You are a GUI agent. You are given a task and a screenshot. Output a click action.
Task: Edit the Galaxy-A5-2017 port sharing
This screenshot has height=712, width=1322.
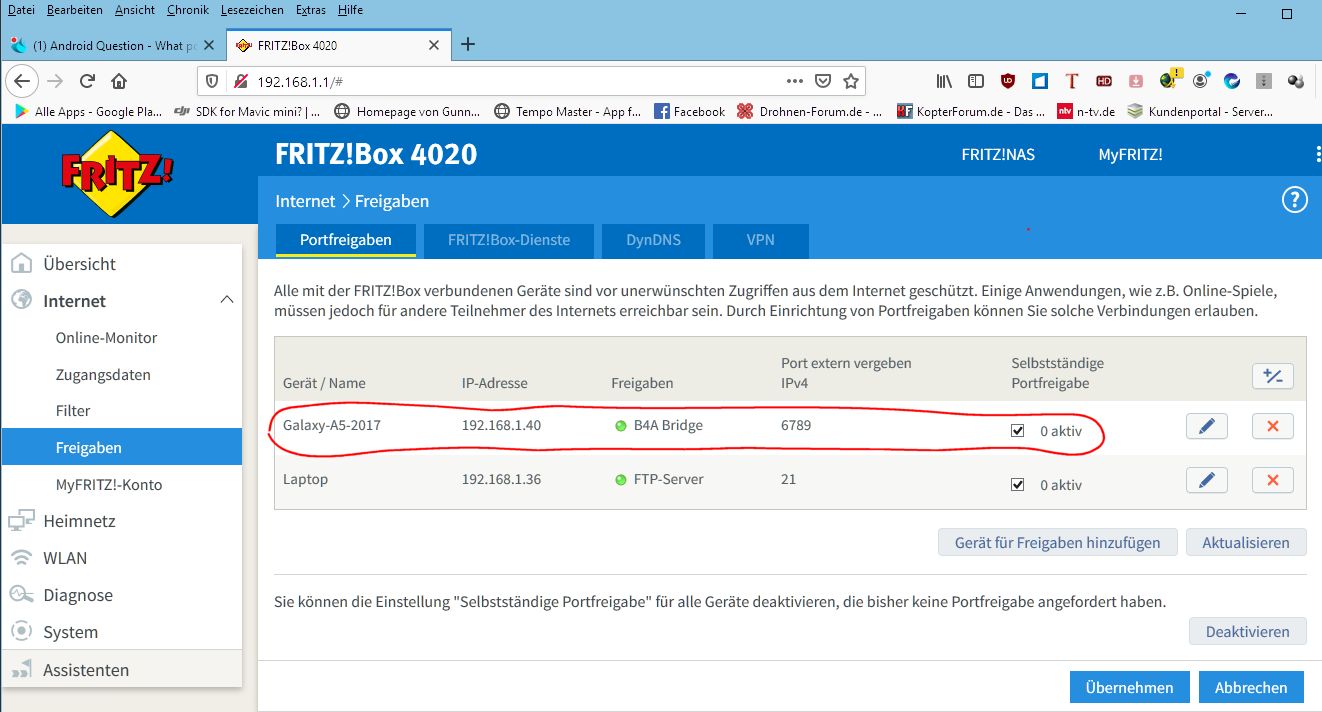tap(1207, 426)
